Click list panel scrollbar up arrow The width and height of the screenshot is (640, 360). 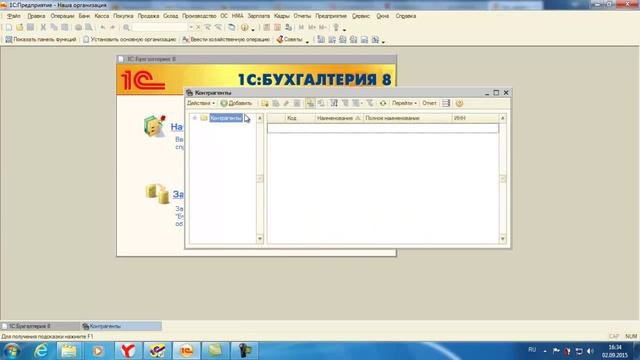[503, 118]
